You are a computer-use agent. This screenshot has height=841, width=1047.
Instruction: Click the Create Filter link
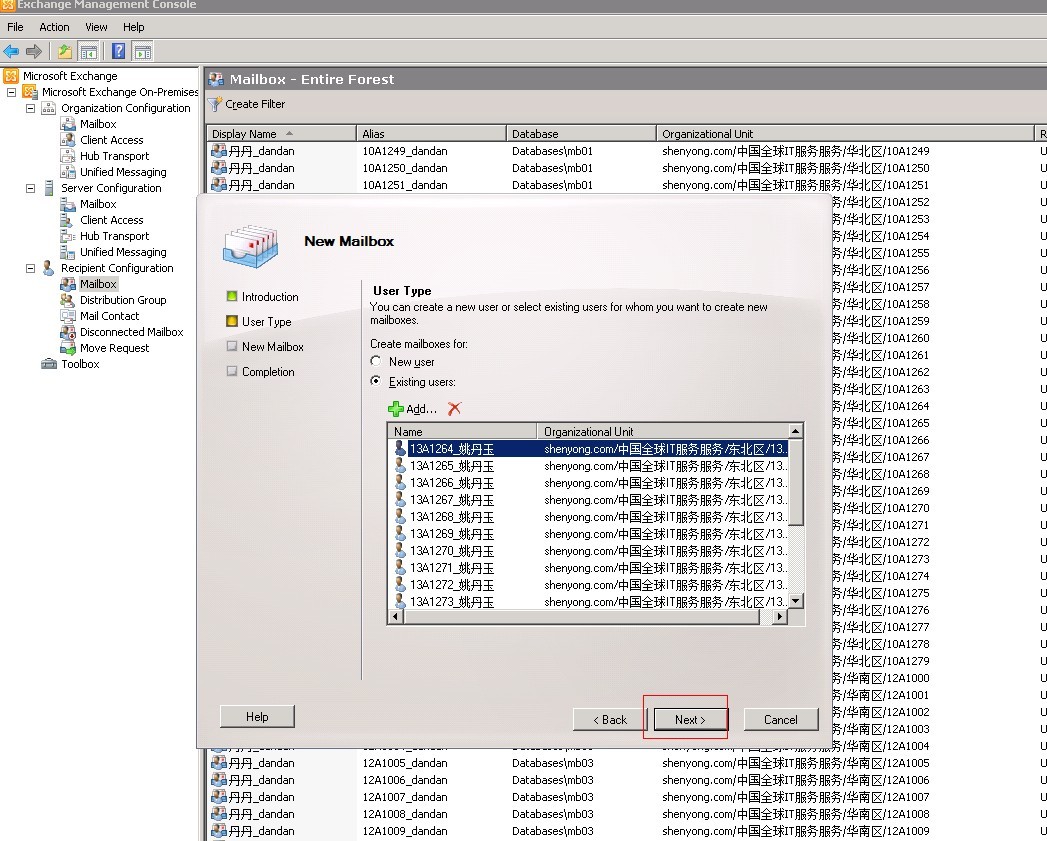pos(255,104)
